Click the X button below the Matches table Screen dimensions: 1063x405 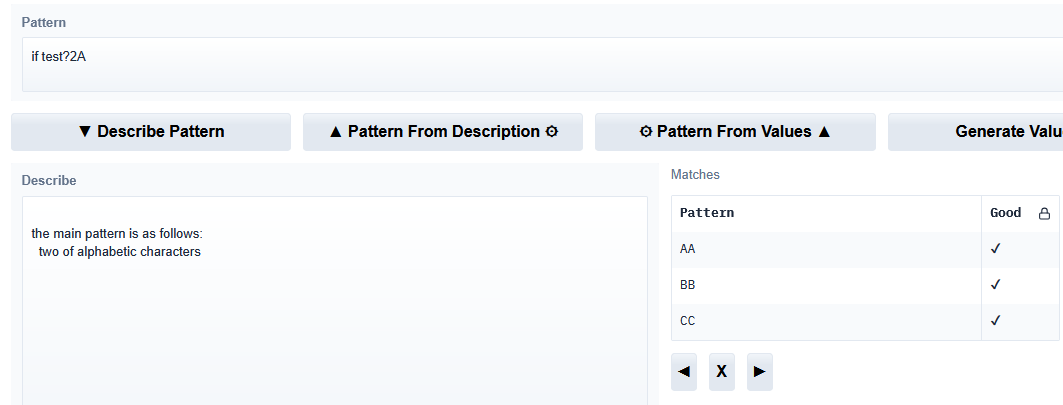click(x=721, y=371)
